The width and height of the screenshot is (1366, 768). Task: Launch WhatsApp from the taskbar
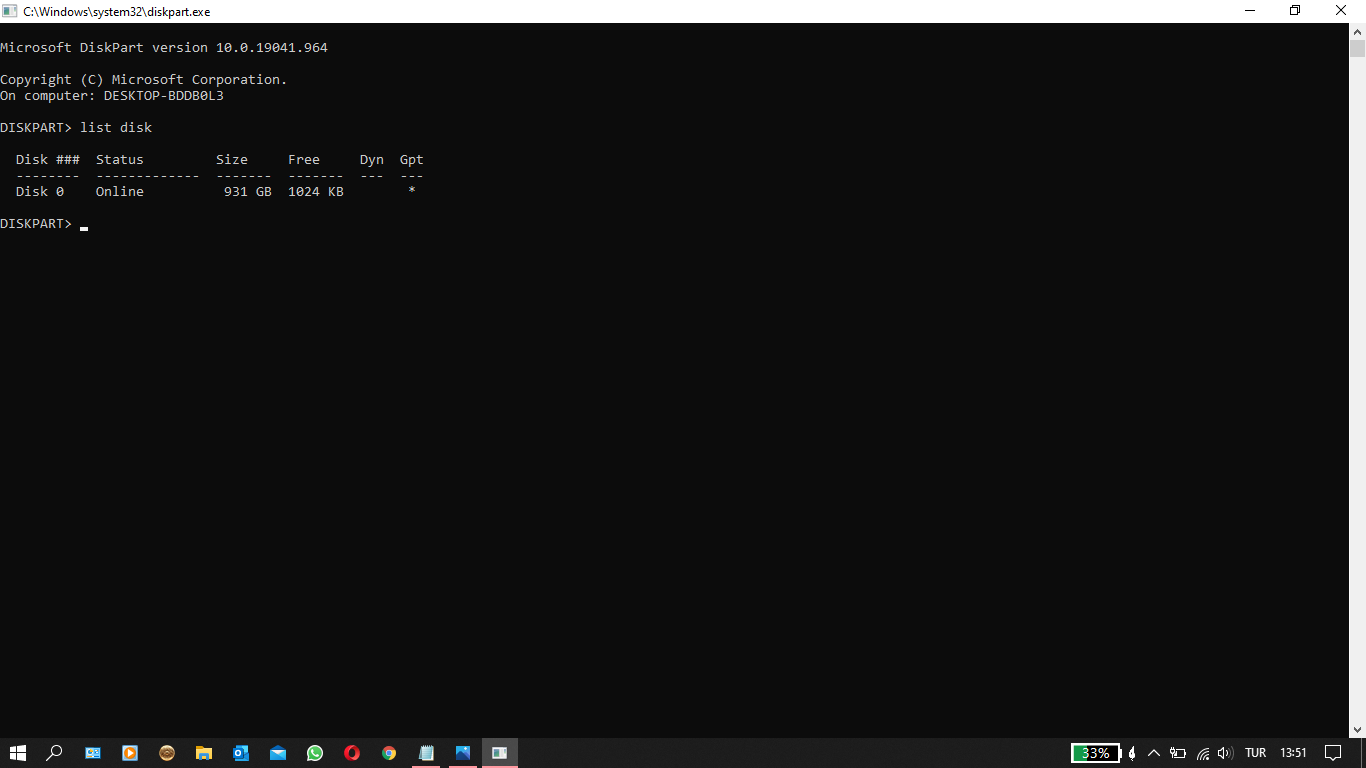[x=315, y=753]
